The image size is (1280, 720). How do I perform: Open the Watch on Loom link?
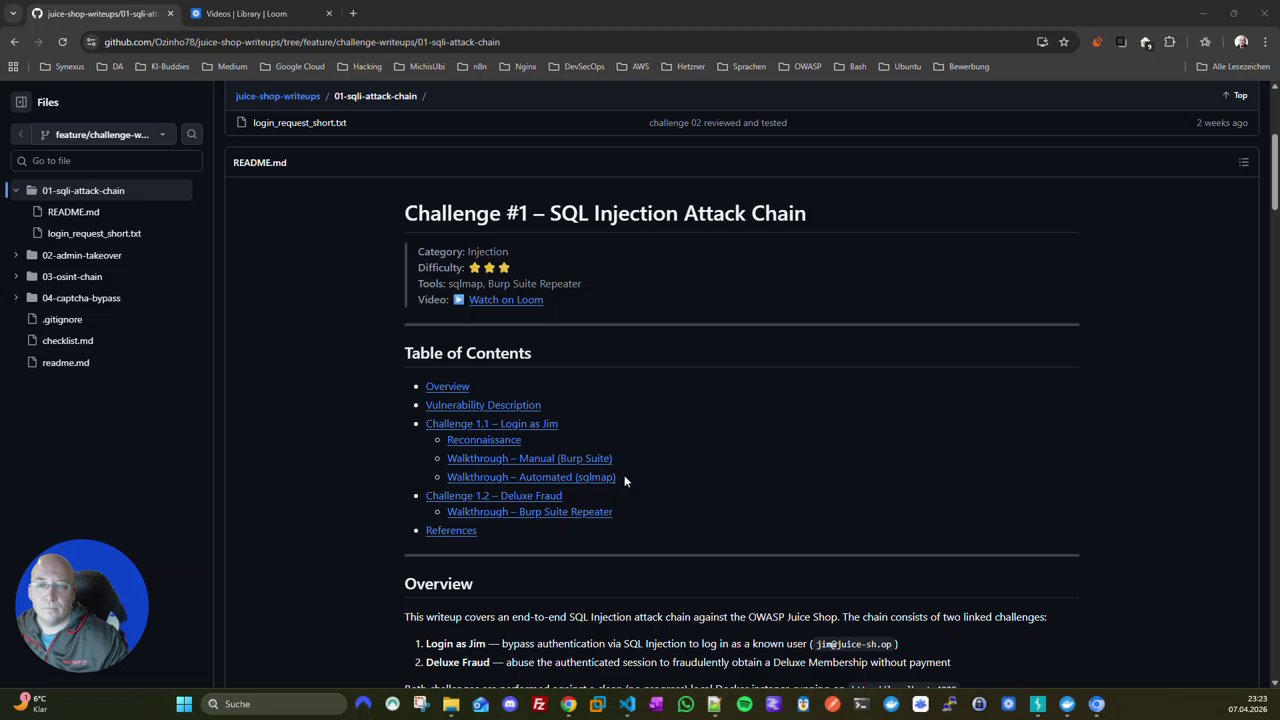506,300
